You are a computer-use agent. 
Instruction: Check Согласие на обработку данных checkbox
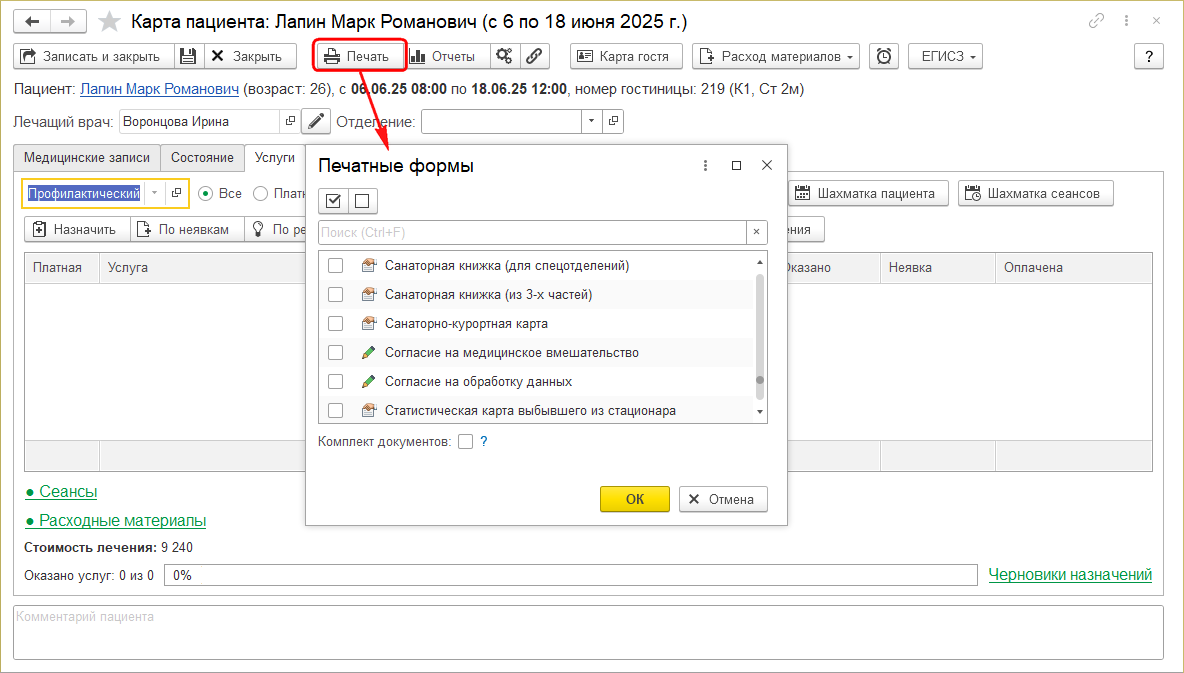click(x=335, y=381)
